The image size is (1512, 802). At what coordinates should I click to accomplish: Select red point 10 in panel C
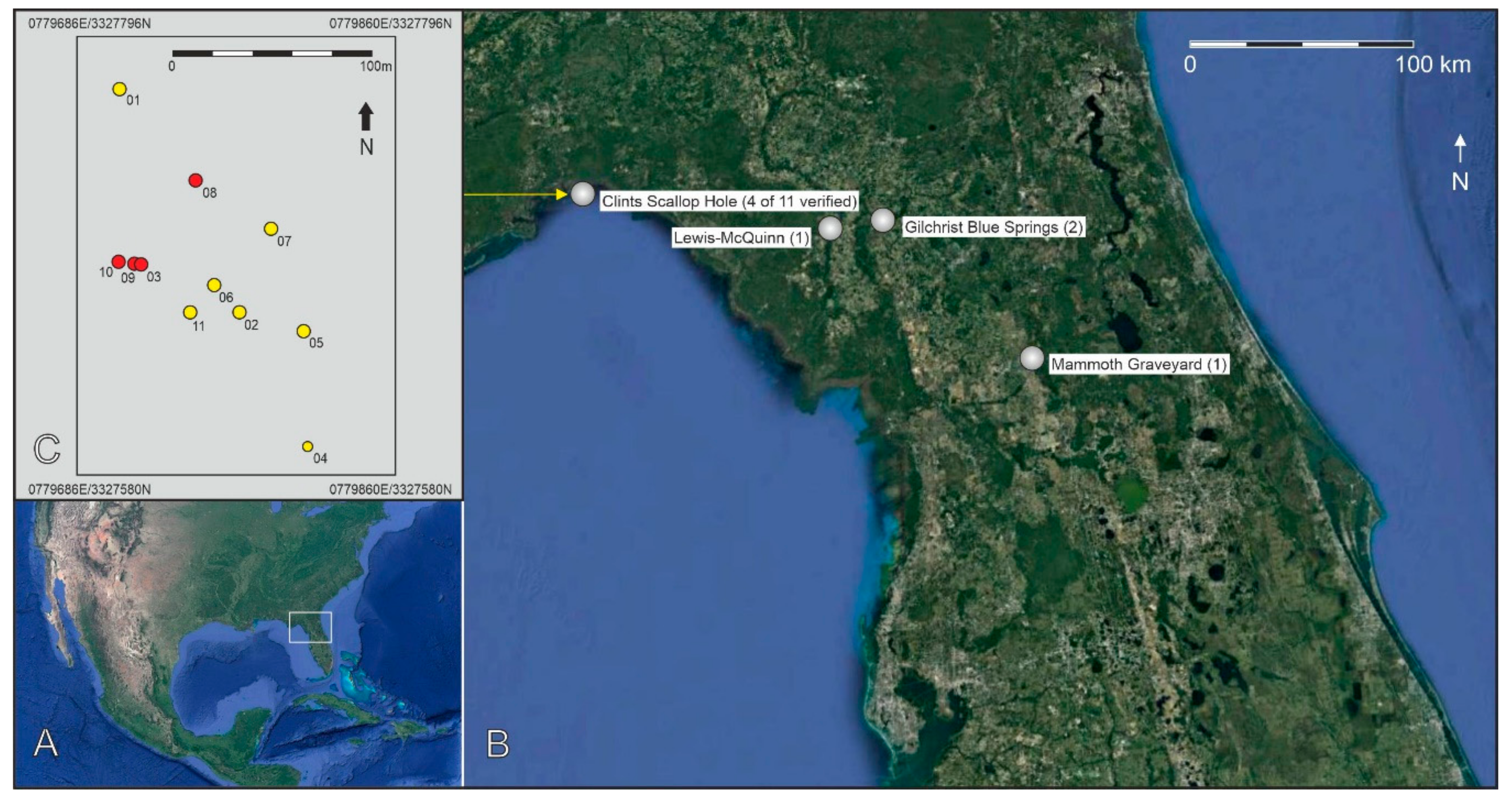pyautogui.click(x=118, y=262)
